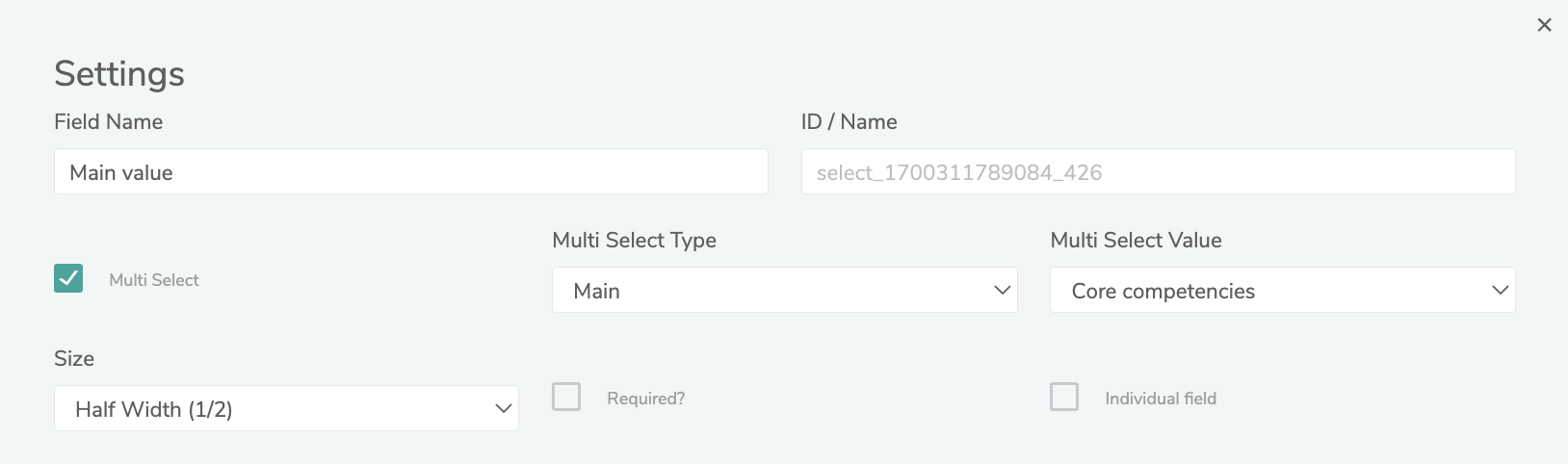
Task: Click the "Multi Select Type" label
Action: [x=634, y=241]
